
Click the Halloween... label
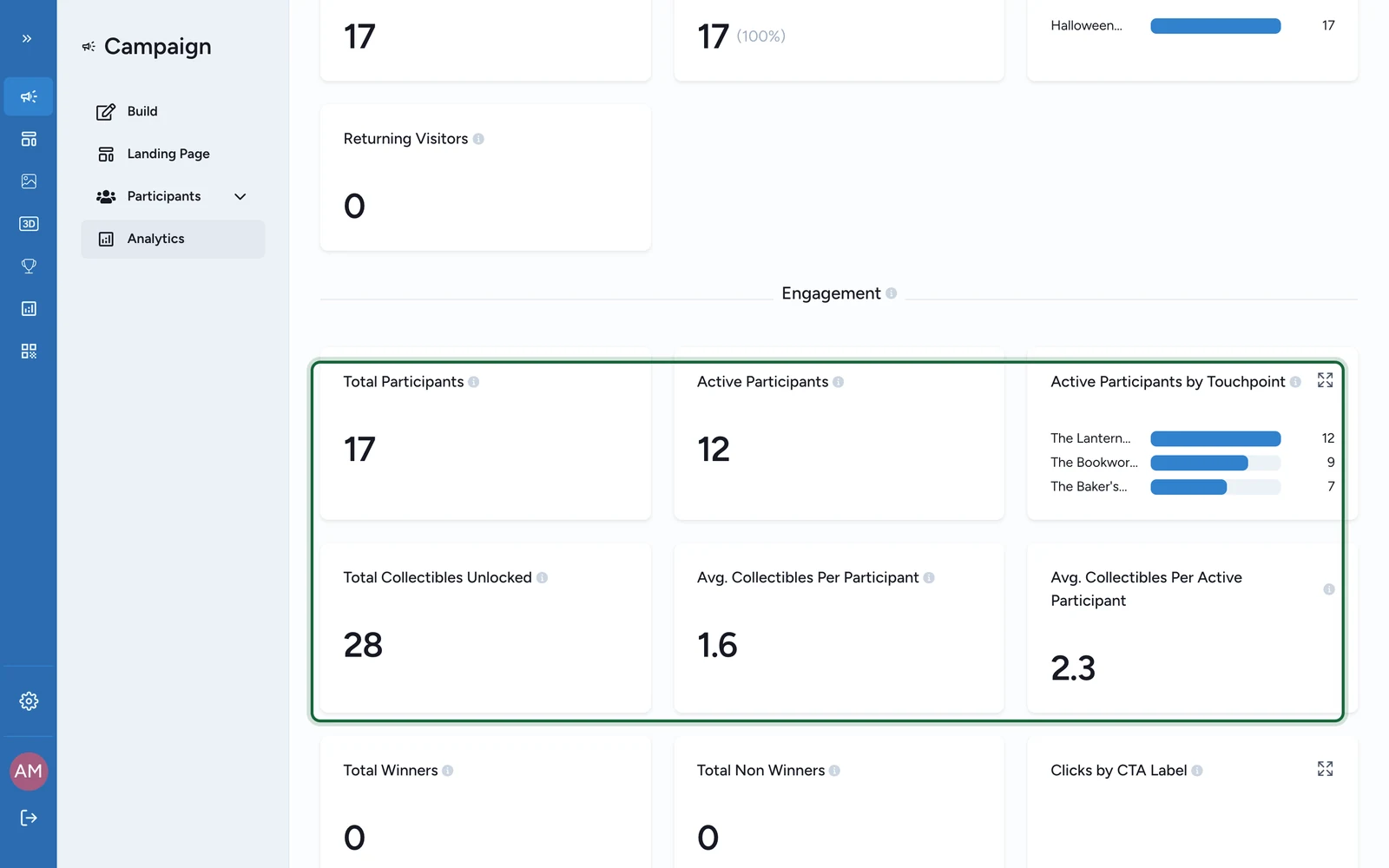click(1086, 26)
